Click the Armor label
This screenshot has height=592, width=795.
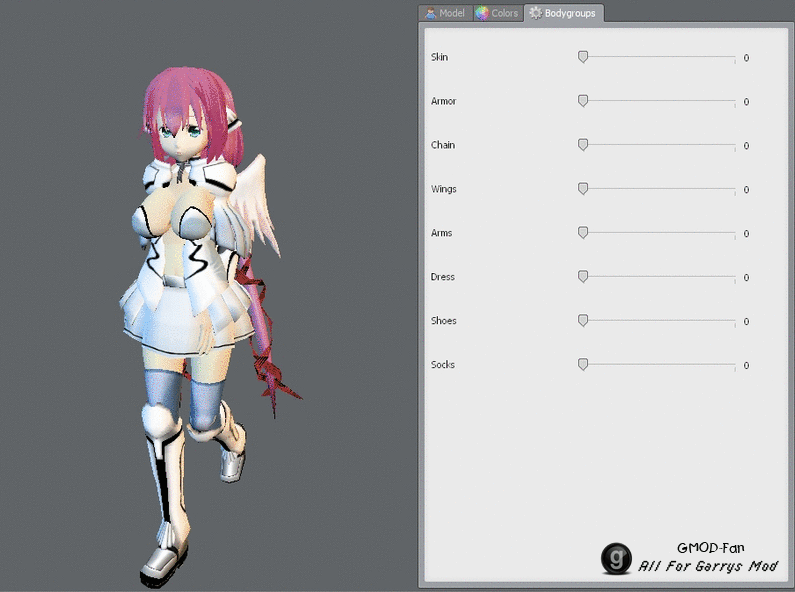pos(443,101)
